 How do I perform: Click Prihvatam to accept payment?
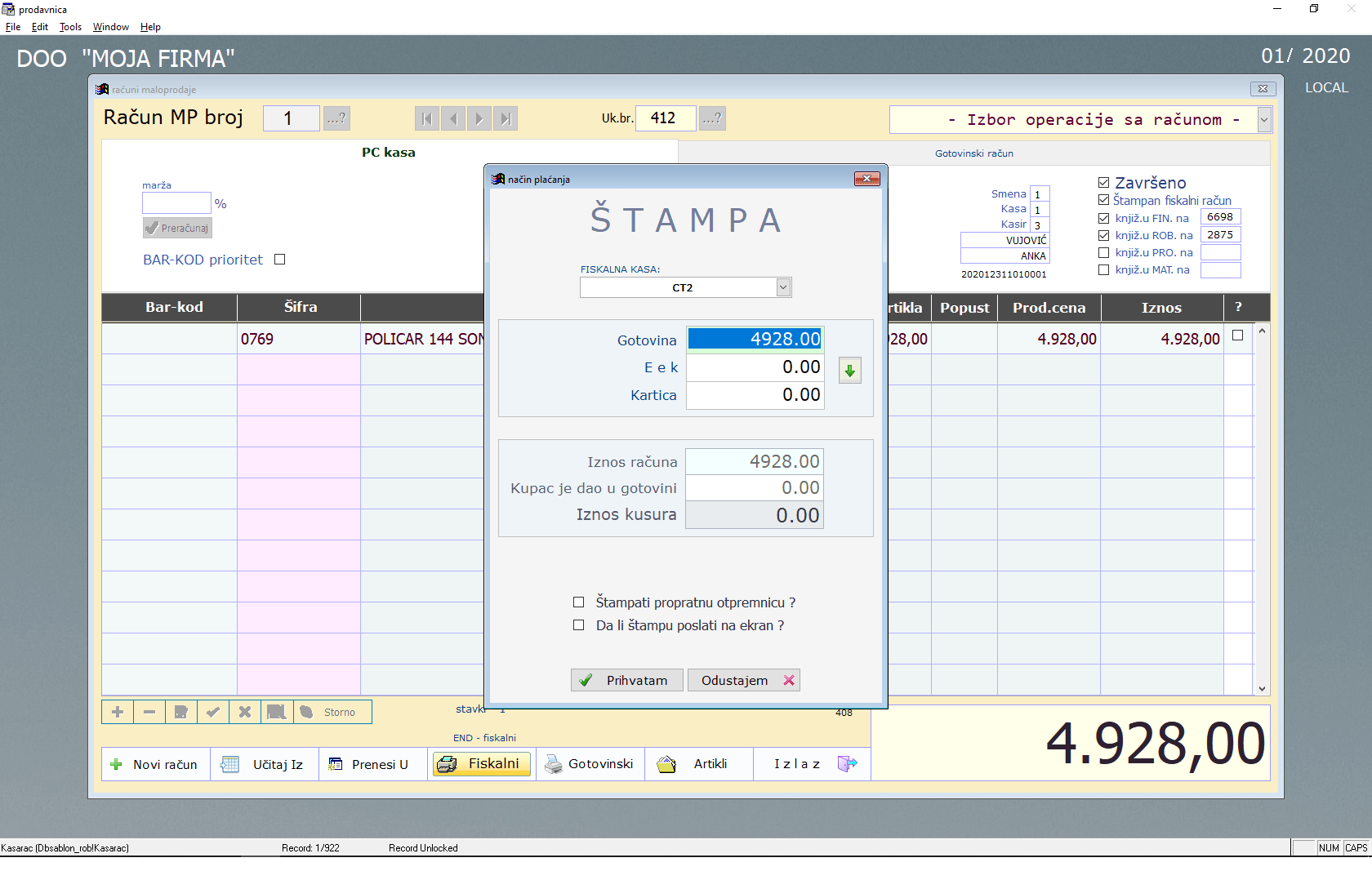point(626,680)
